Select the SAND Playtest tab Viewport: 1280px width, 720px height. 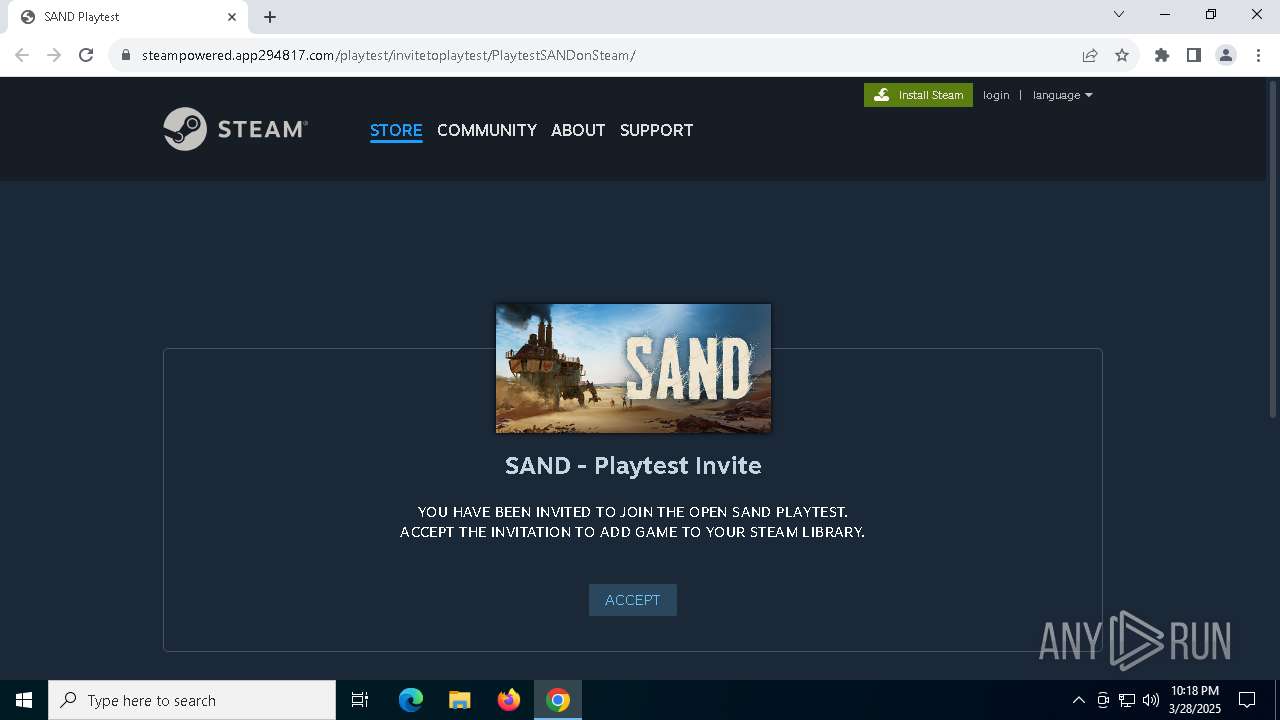tap(128, 17)
